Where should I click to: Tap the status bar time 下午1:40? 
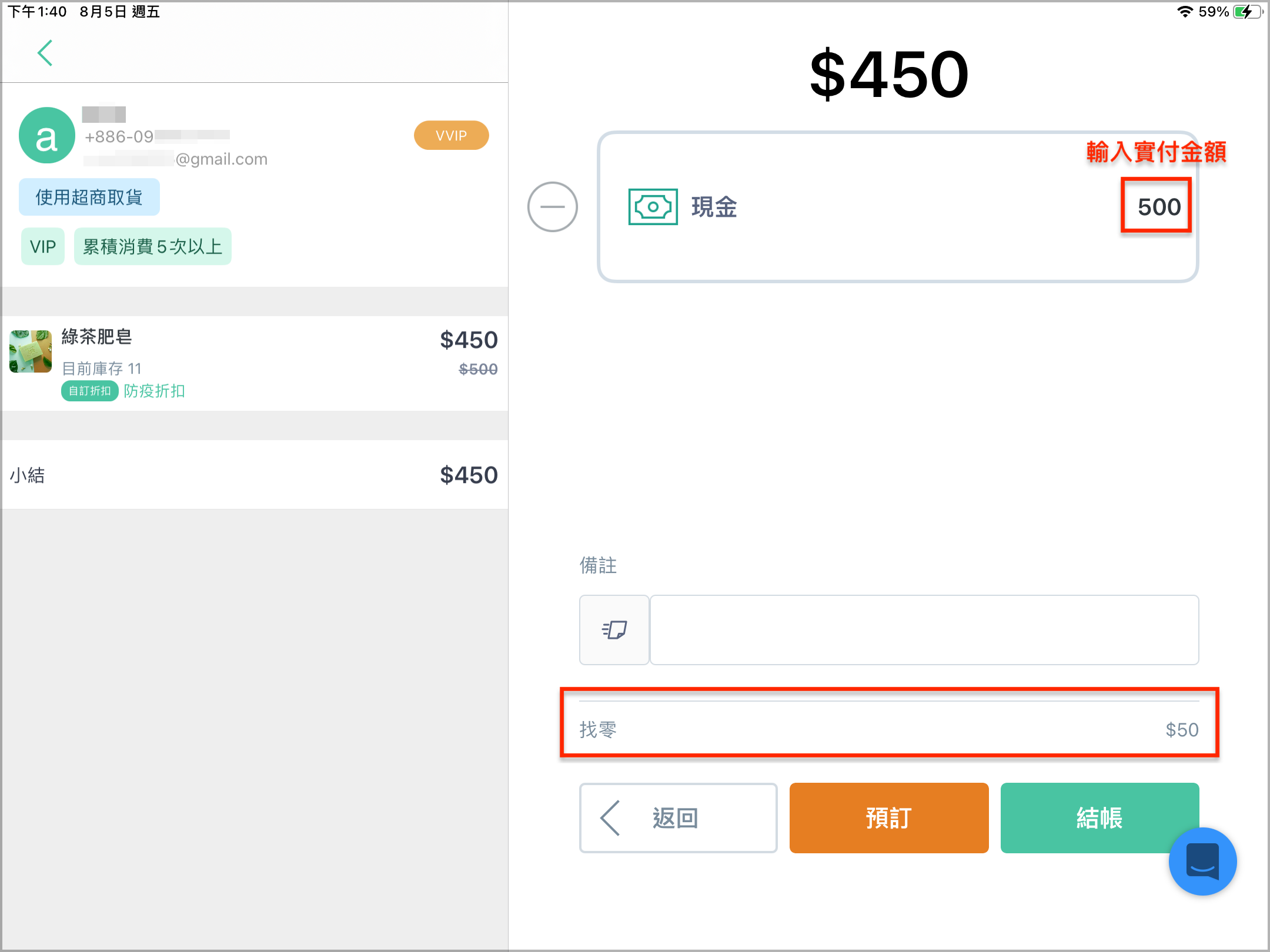click(37, 12)
